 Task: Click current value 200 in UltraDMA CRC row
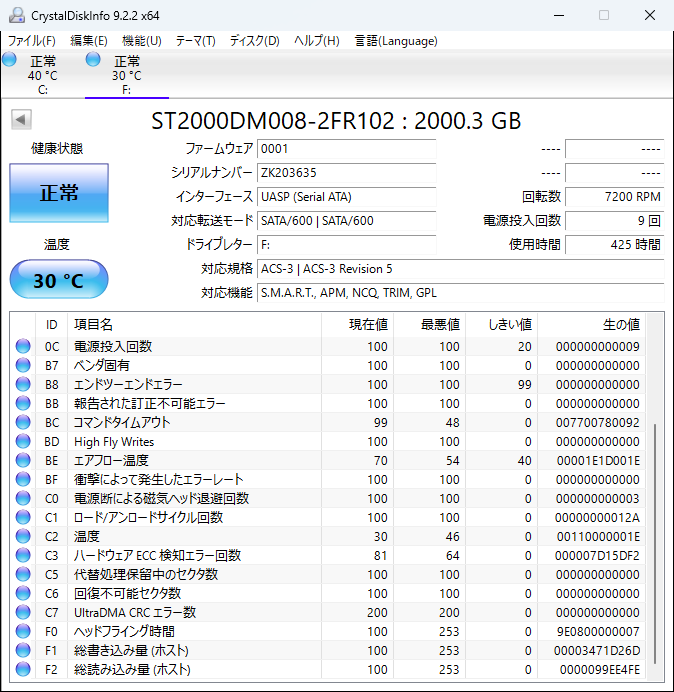click(377, 612)
